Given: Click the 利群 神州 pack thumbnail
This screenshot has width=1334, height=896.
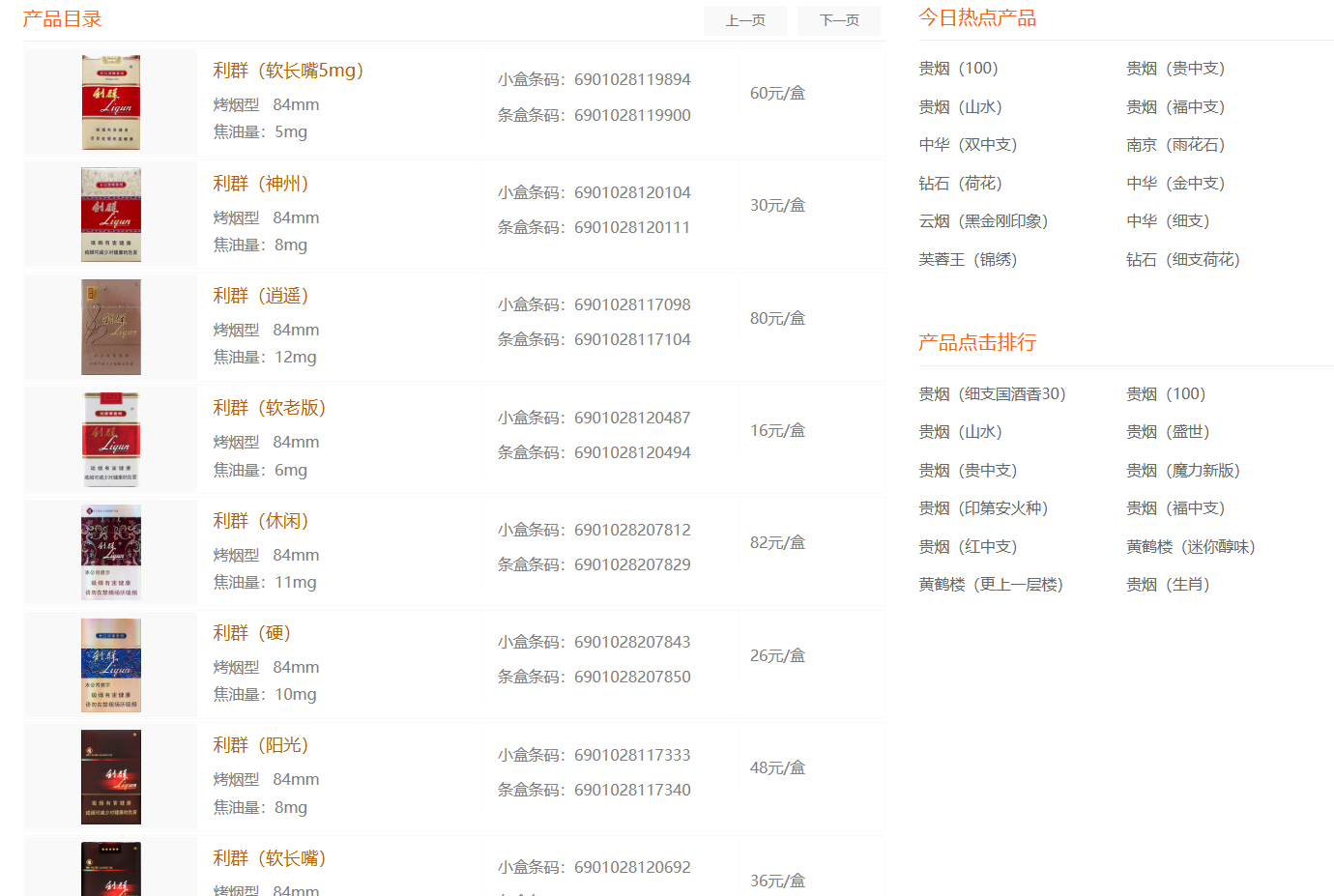Looking at the screenshot, I should [111, 215].
